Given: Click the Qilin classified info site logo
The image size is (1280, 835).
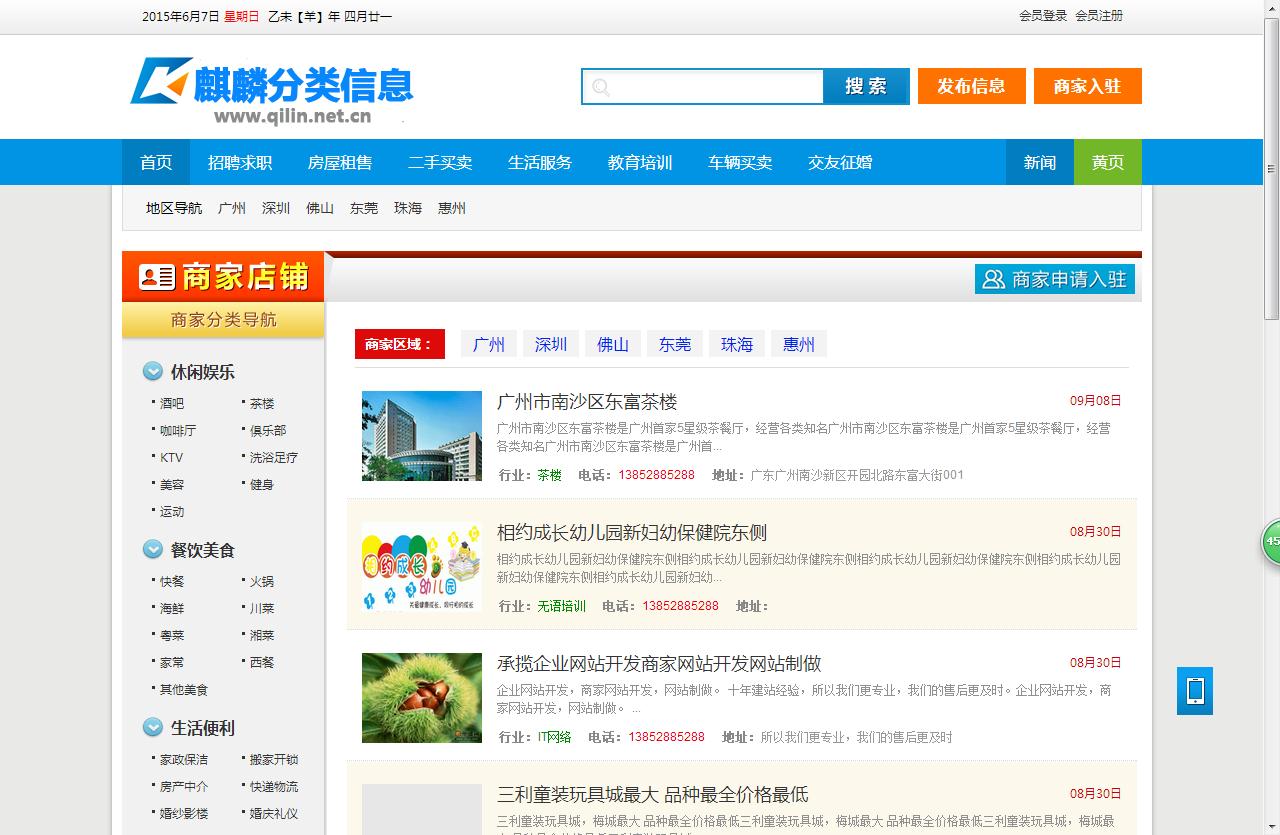Looking at the screenshot, I should (272, 91).
